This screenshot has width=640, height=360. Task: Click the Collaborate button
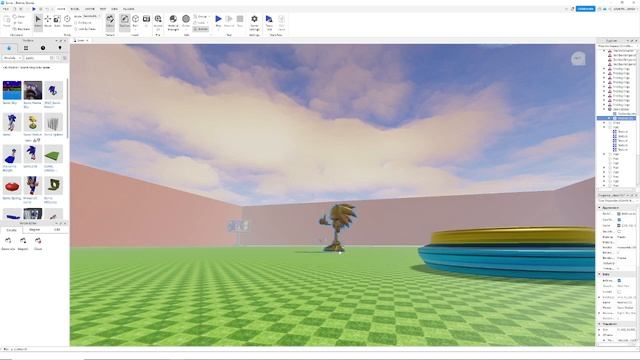[585, 9]
